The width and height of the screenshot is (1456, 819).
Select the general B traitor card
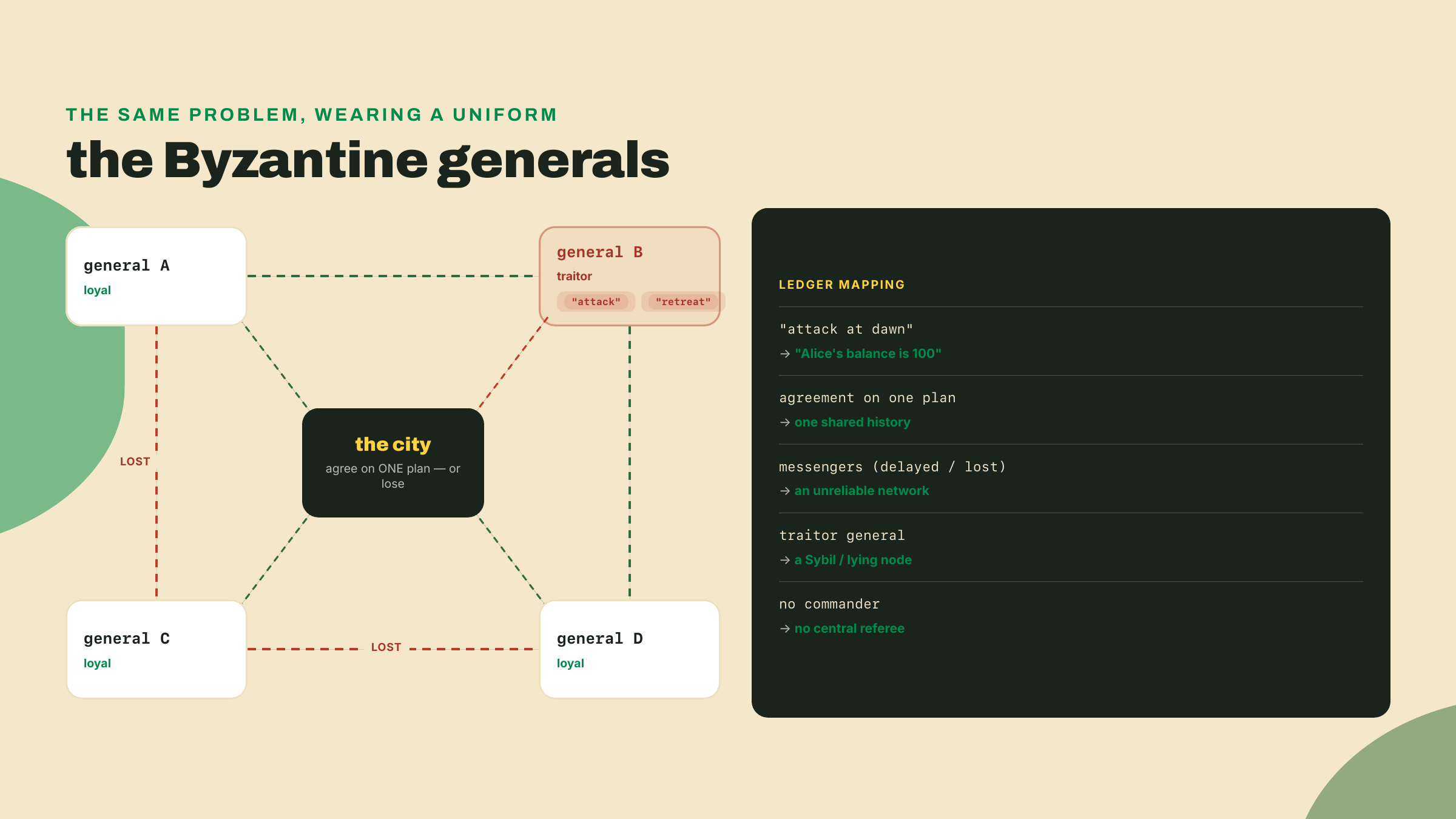pos(630,276)
